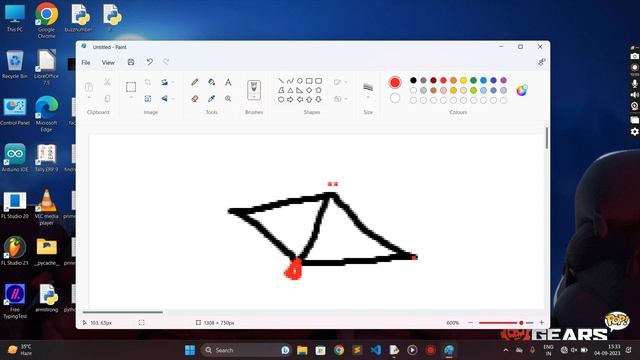The image size is (640, 360).
Task: Click the zoom in plus button
Action: click(541, 322)
